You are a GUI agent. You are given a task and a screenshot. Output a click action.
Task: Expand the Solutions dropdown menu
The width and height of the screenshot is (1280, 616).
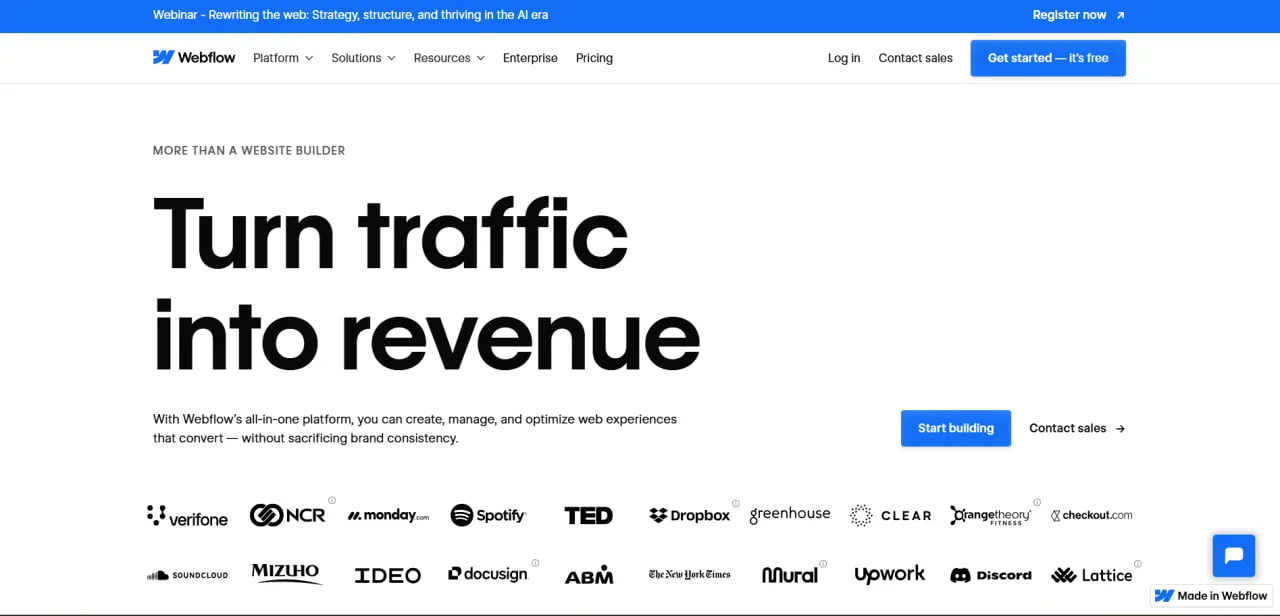363,58
